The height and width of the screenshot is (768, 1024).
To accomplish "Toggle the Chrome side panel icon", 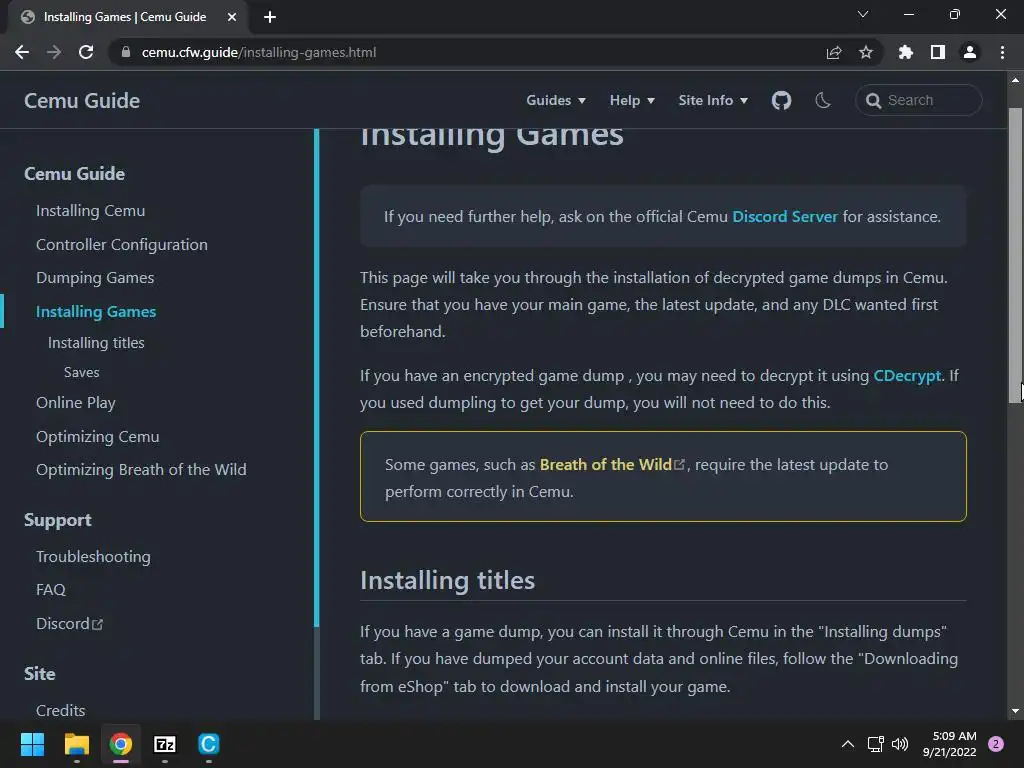I will coord(938,52).
